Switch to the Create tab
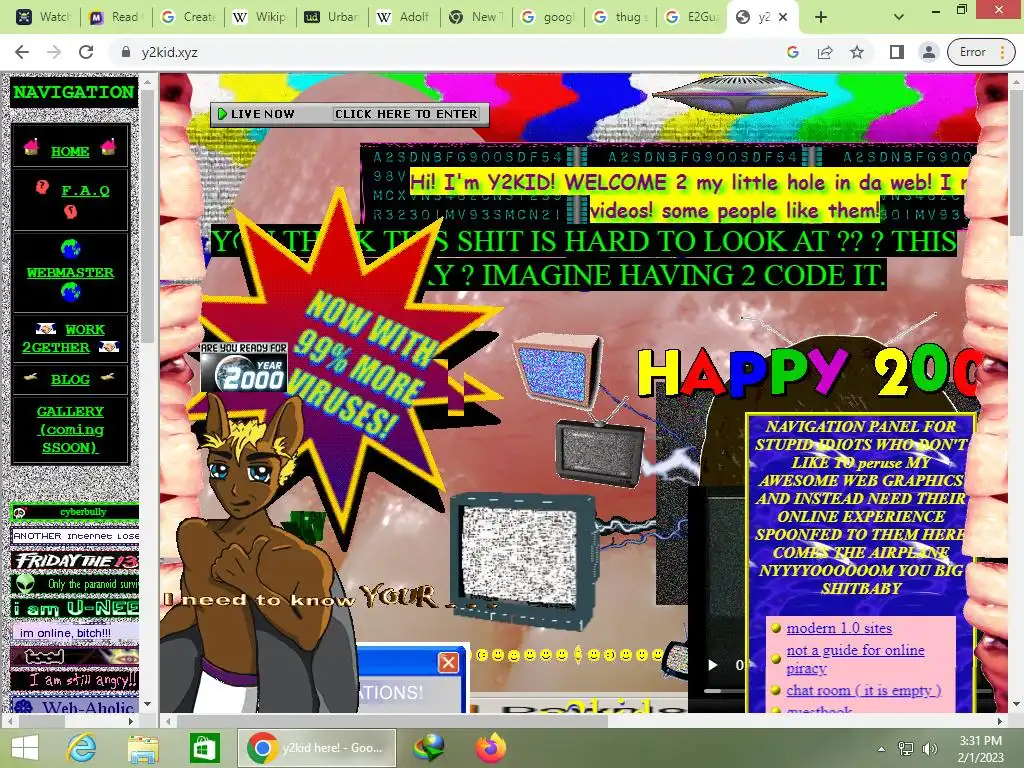 (187, 17)
